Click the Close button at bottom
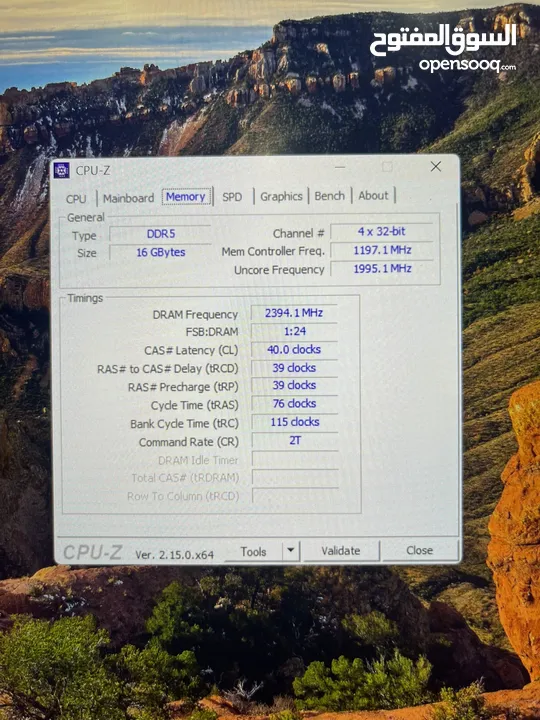This screenshot has height=720, width=540. click(x=420, y=550)
